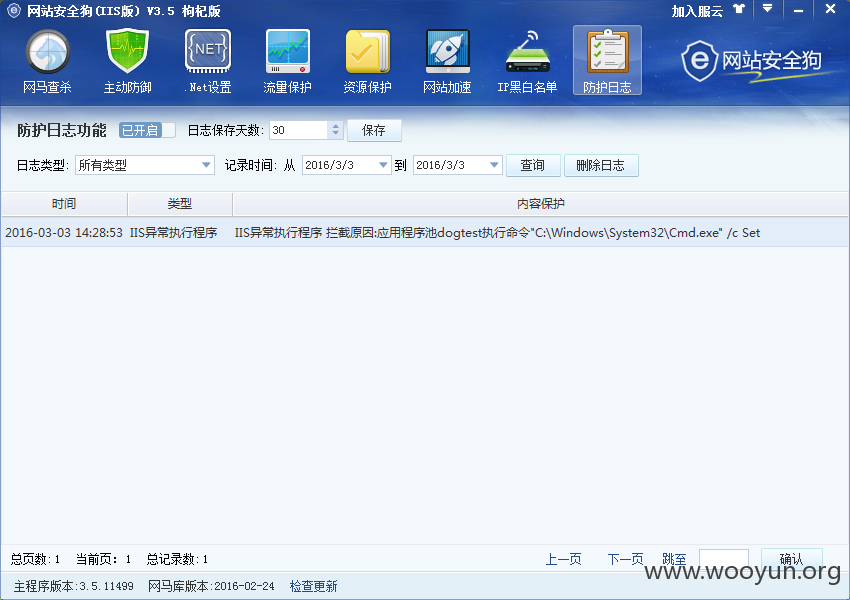Select 防护日志 clipboard icon

click(x=607, y=61)
